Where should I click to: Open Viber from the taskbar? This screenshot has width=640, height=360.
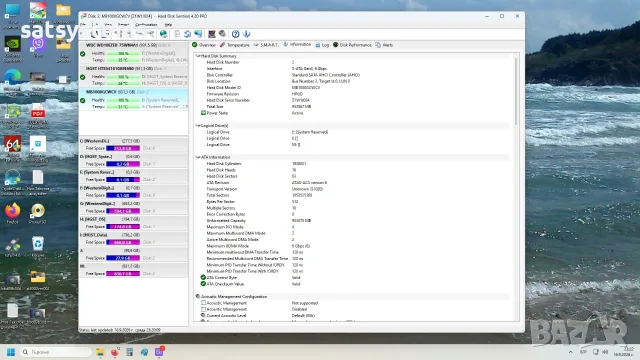[x=159, y=352]
